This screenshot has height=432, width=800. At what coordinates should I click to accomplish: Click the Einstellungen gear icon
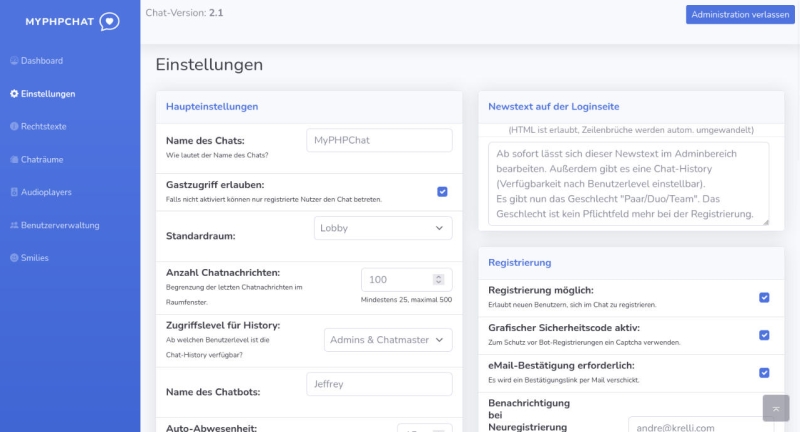14,94
